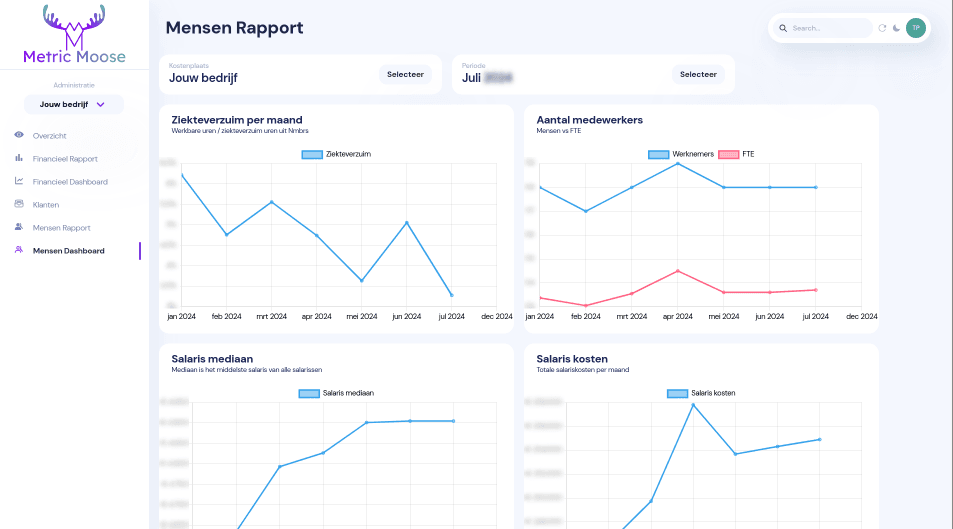This screenshot has height=529, width=953.
Task: Go to Financieel Rapport page
Action: pyautogui.click(x=65, y=158)
